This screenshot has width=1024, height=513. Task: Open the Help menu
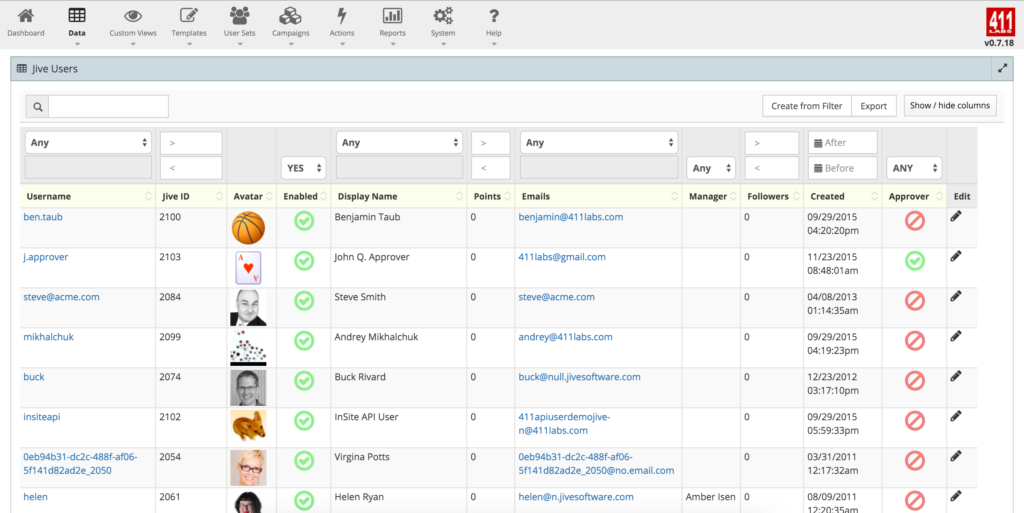(493, 22)
